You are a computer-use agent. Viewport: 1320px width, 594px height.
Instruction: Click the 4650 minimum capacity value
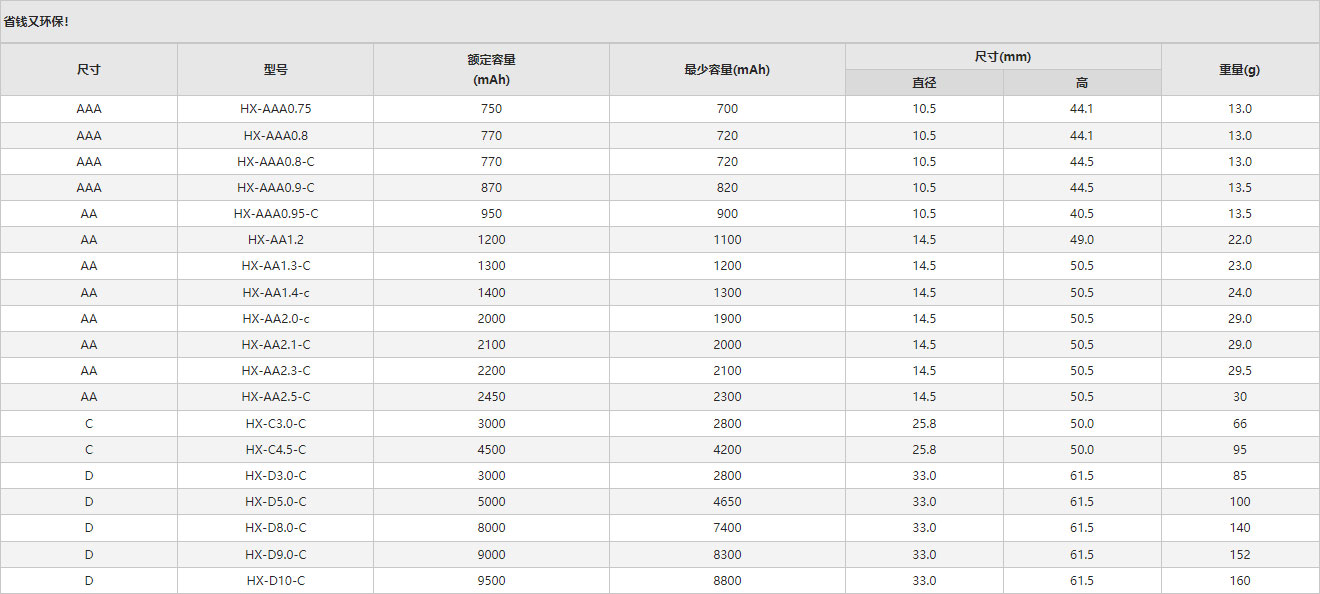click(x=727, y=502)
